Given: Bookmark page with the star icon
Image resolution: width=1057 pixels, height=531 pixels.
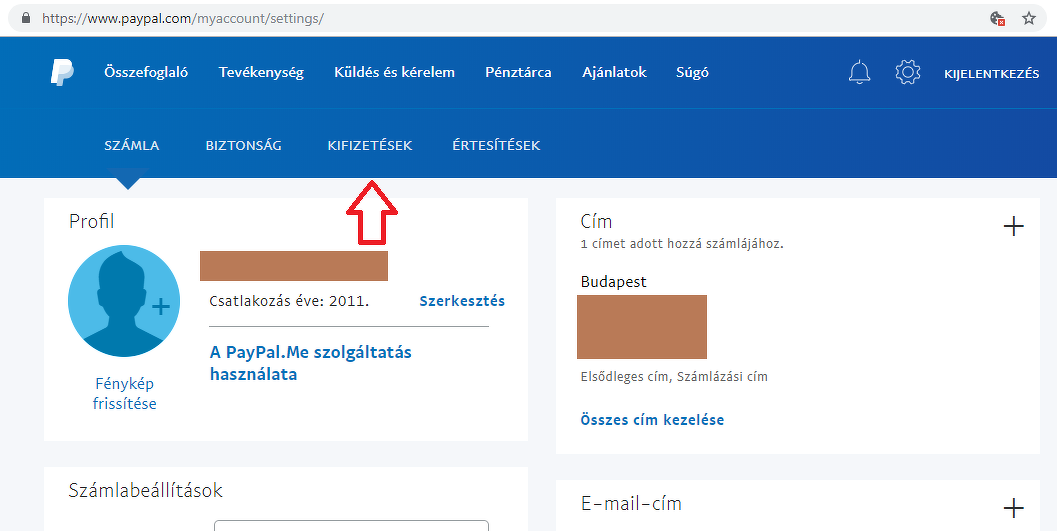Looking at the screenshot, I should (1029, 18).
